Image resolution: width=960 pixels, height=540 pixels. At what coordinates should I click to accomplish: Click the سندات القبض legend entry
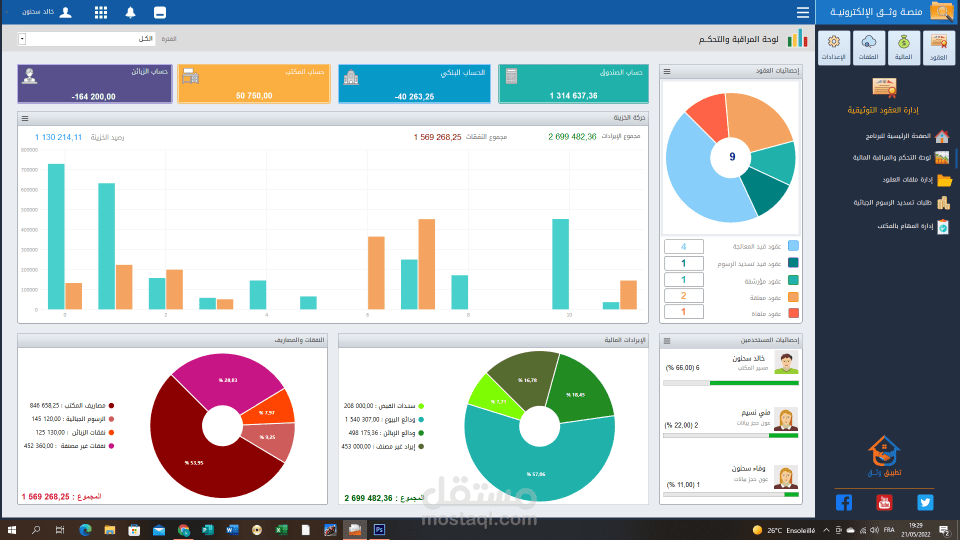(x=384, y=406)
